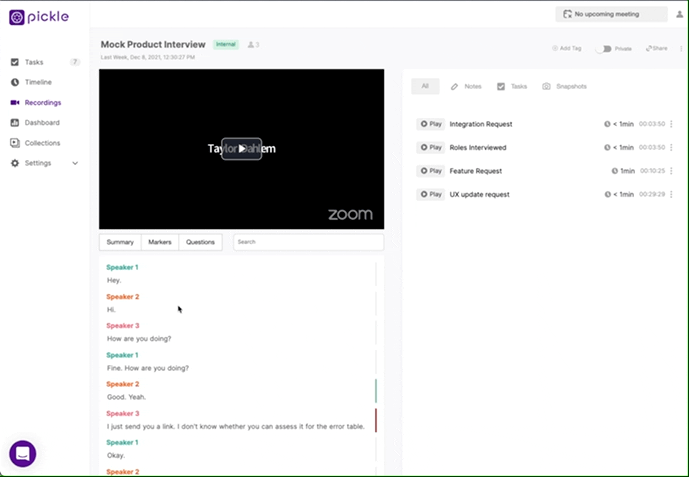Click transcript line "Good. Yeah."

(x=126, y=397)
